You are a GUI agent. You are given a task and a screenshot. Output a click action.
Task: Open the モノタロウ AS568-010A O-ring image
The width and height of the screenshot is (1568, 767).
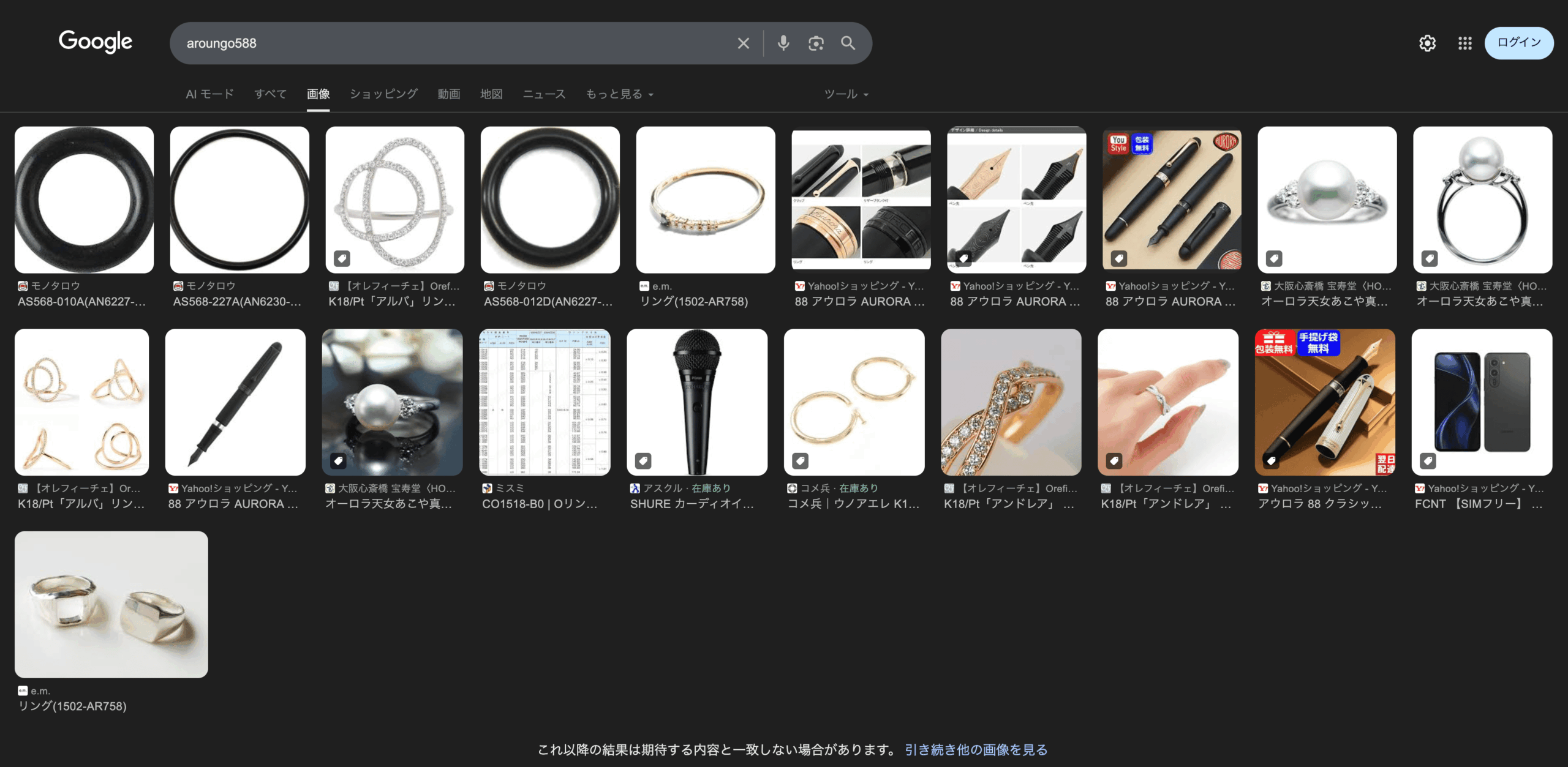84,200
